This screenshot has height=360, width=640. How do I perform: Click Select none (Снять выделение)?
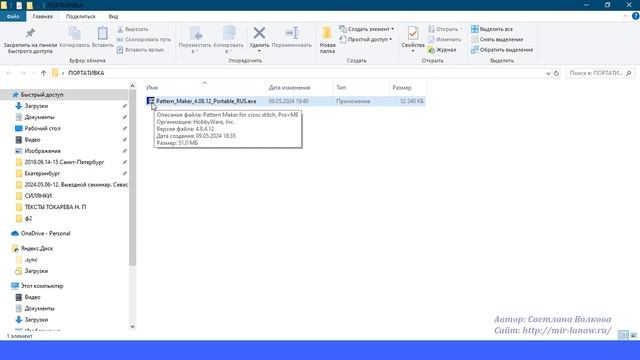point(497,40)
